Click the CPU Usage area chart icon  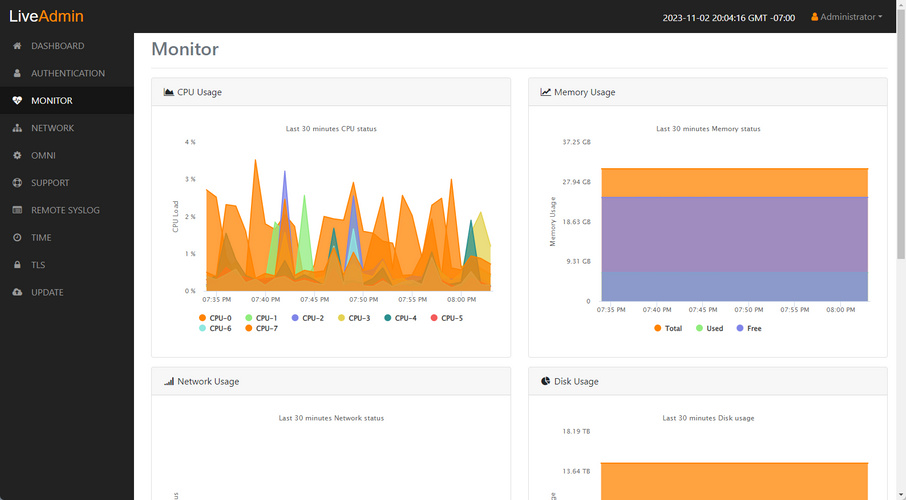tap(169, 92)
